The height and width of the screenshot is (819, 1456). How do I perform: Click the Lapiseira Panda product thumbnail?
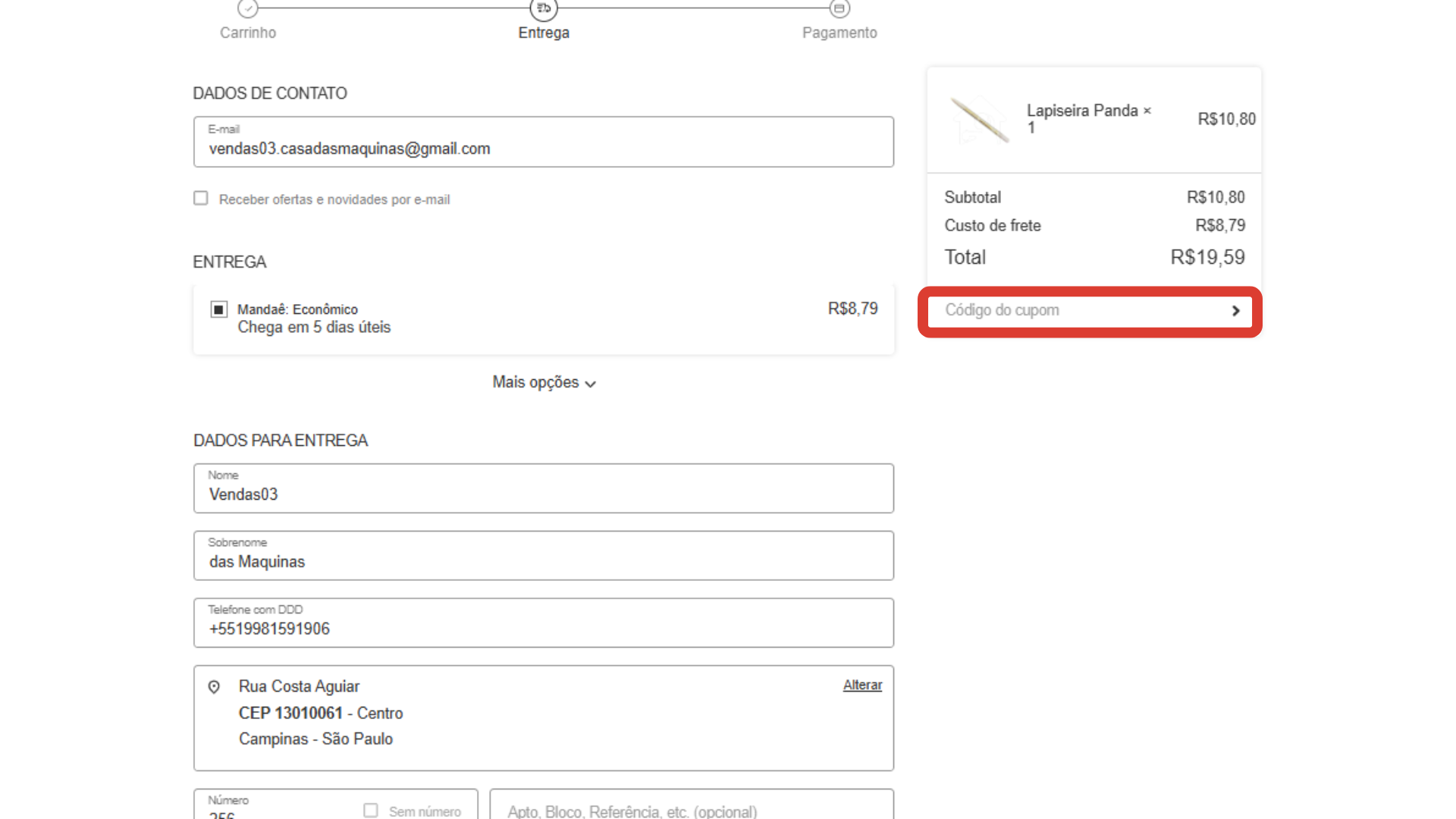coord(980,120)
